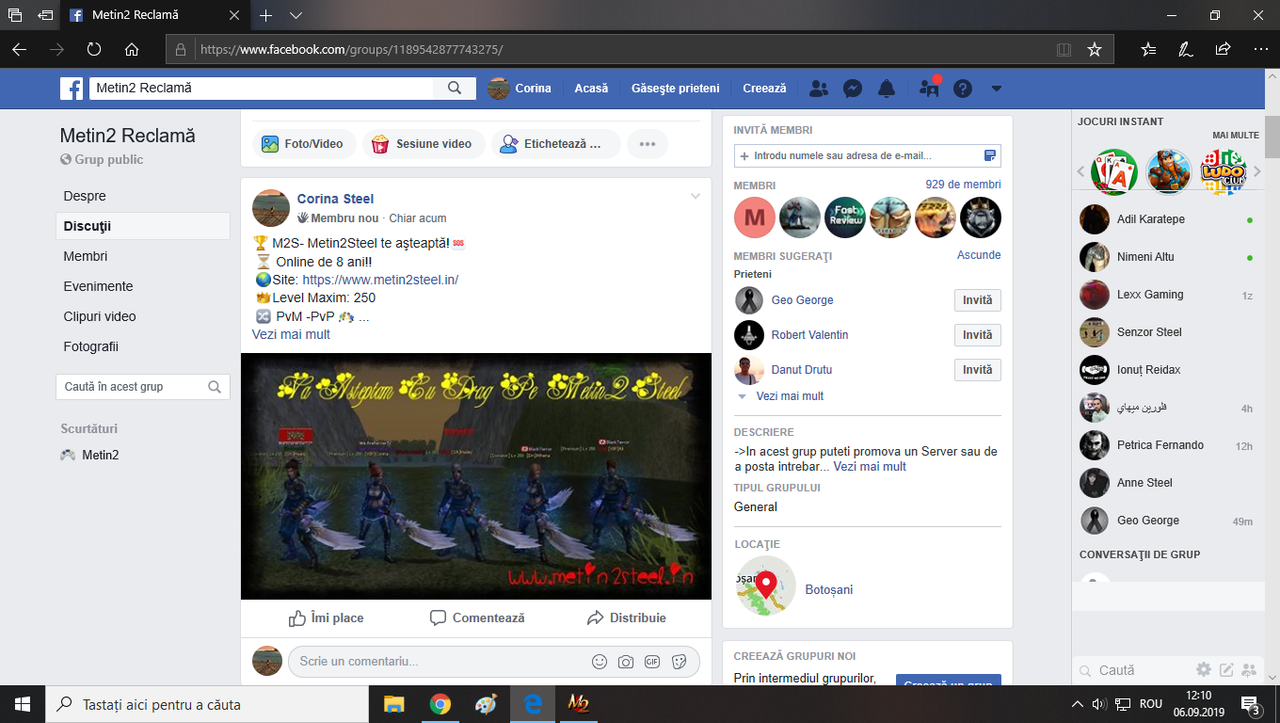Open Messenger icon in top bar
Viewport: 1280px width, 723px height.
pyautogui.click(x=852, y=88)
